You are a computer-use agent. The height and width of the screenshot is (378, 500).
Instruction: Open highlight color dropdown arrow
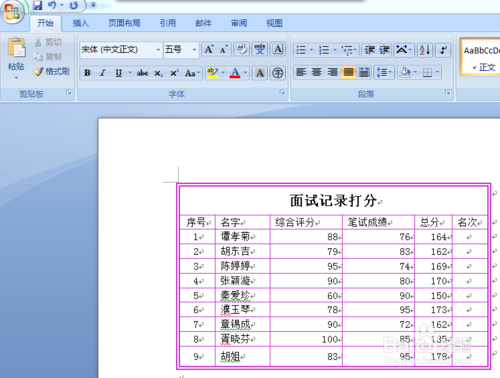pos(223,73)
